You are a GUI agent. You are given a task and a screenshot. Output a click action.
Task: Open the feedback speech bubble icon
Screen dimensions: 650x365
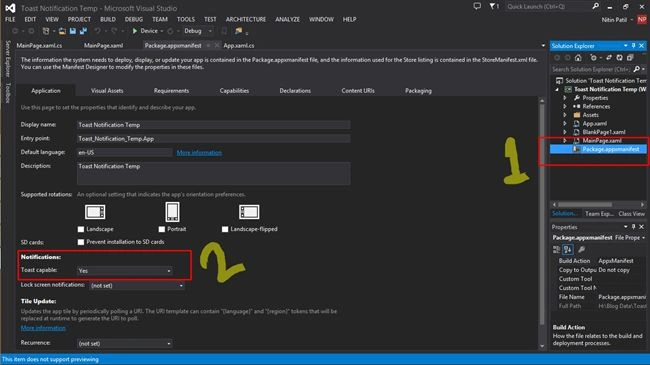[477, 6]
